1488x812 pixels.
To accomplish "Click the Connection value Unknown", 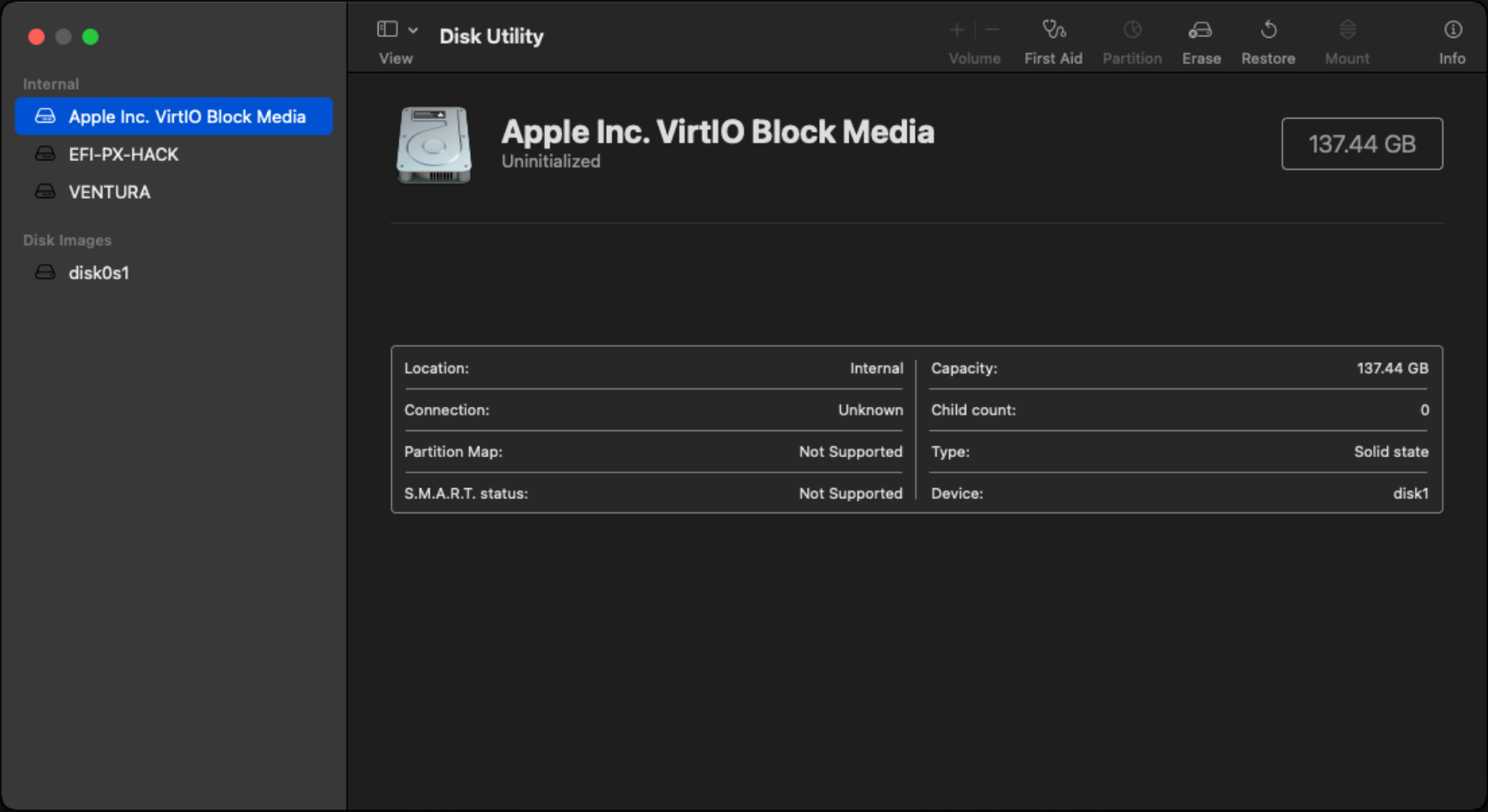I will click(870, 410).
